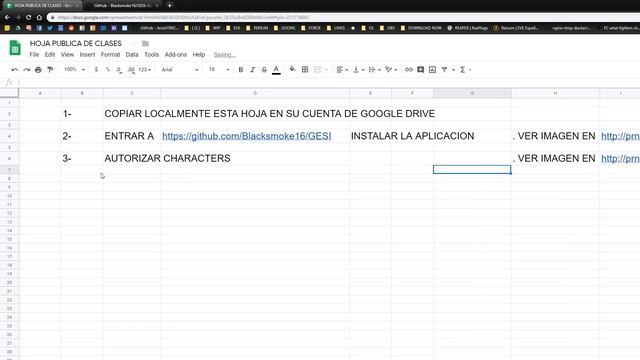The height and width of the screenshot is (360, 640).
Task: Activate the Paint format roller tool
Action: [50, 70]
